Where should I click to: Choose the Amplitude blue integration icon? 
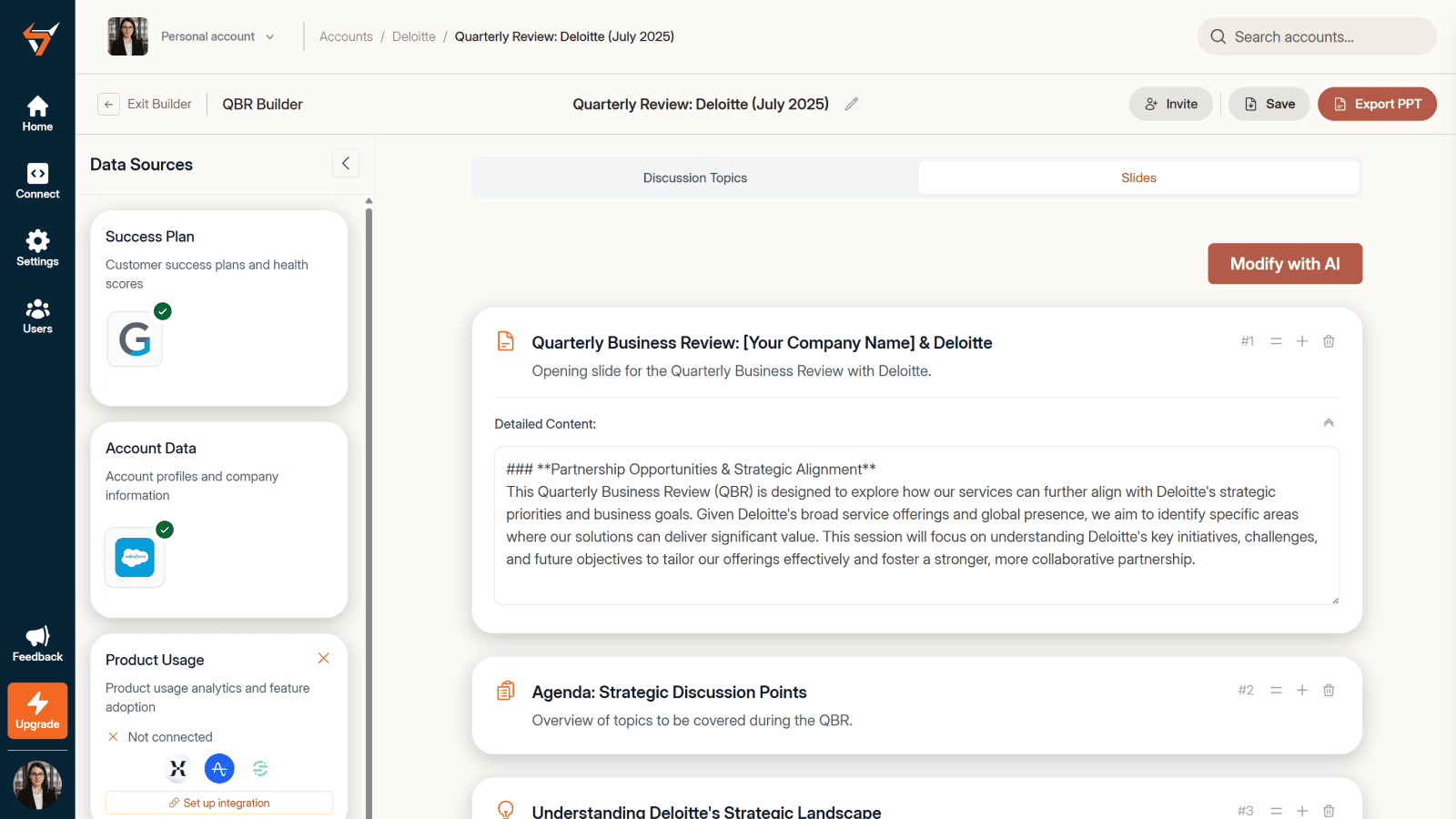pyautogui.click(x=219, y=769)
